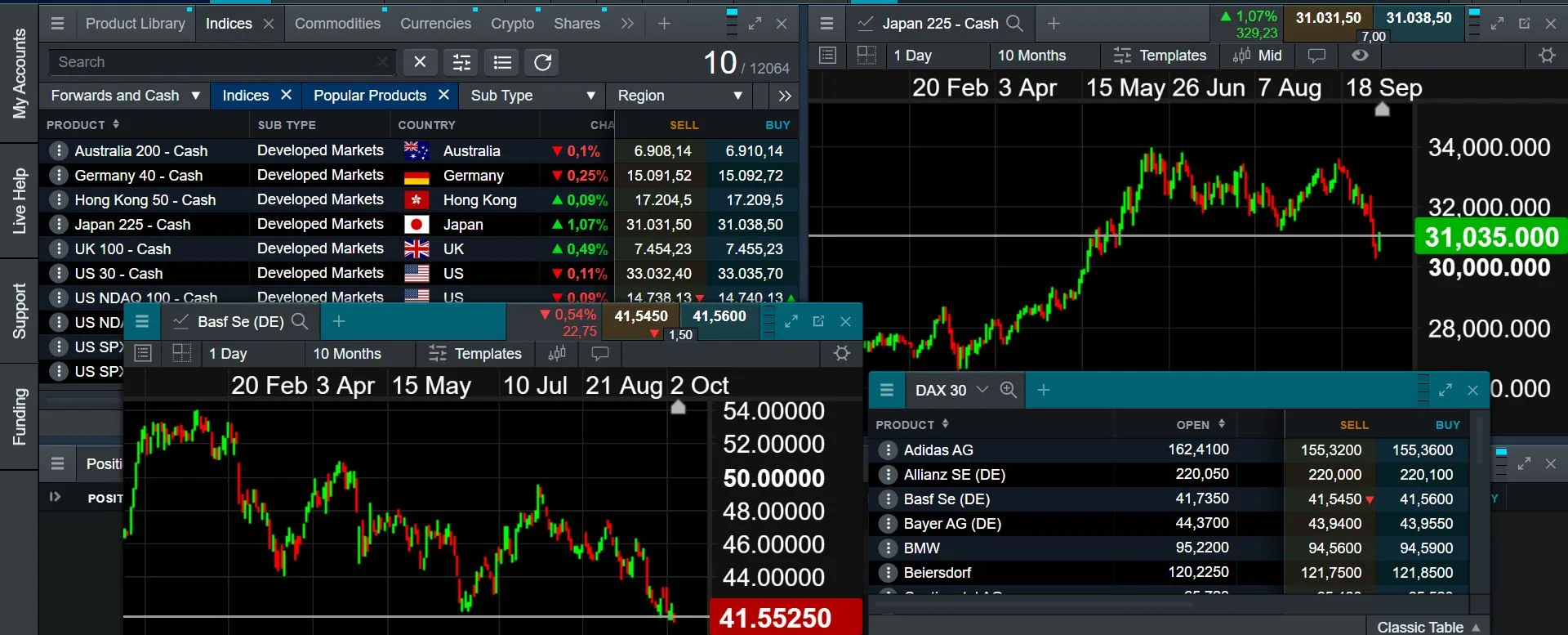Open the Positions window hamburger menu
Image resolution: width=1568 pixels, height=635 pixels.
tap(57, 463)
